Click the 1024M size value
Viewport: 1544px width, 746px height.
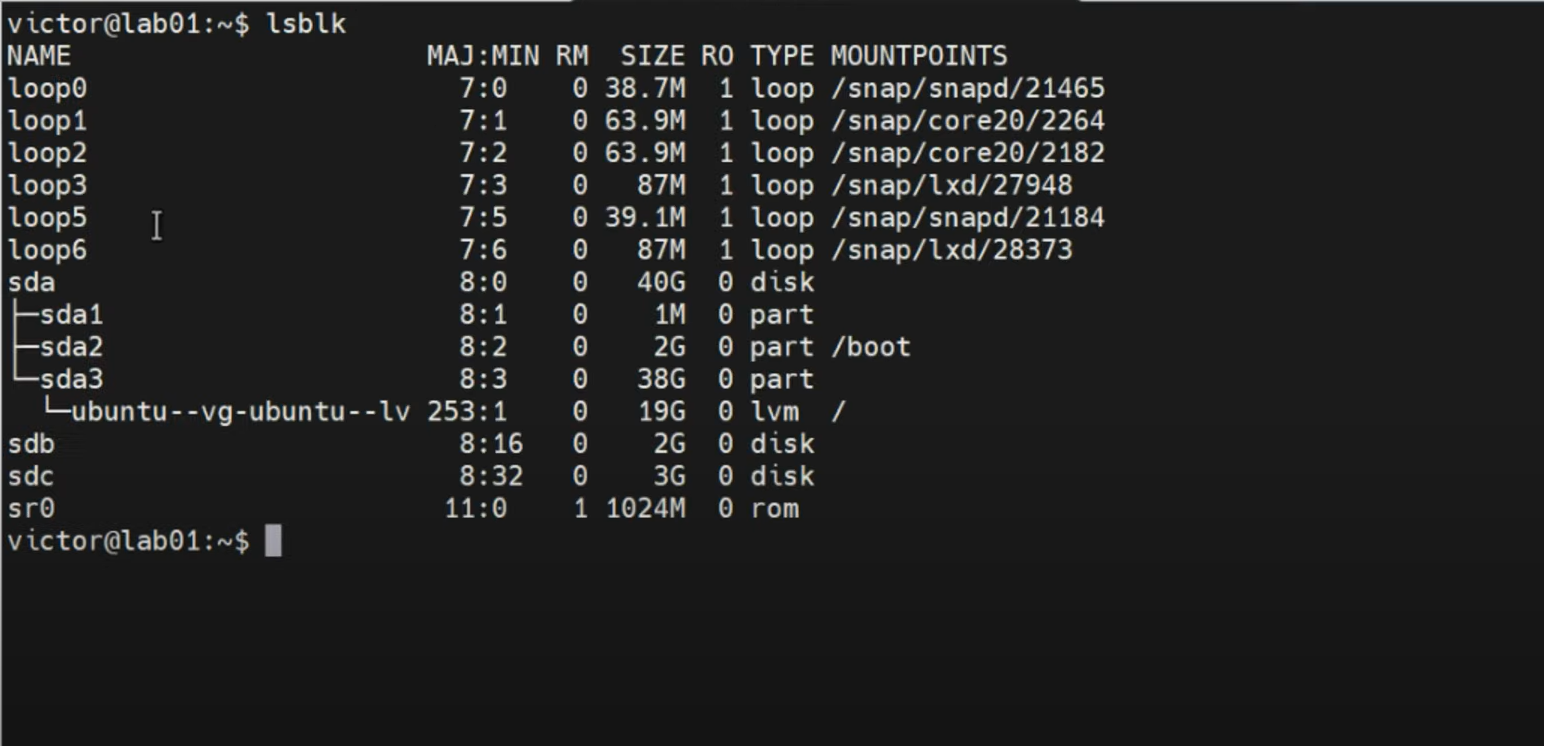pos(645,509)
